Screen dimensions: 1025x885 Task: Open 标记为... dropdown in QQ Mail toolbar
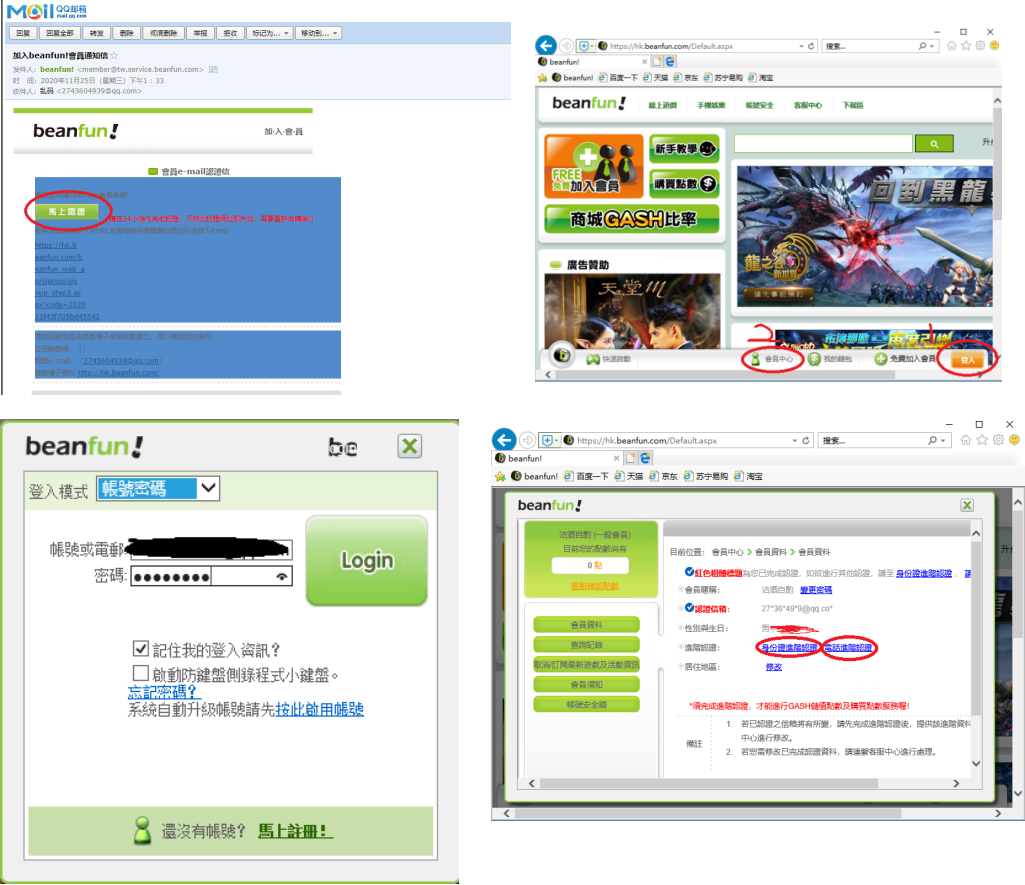click(270, 33)
